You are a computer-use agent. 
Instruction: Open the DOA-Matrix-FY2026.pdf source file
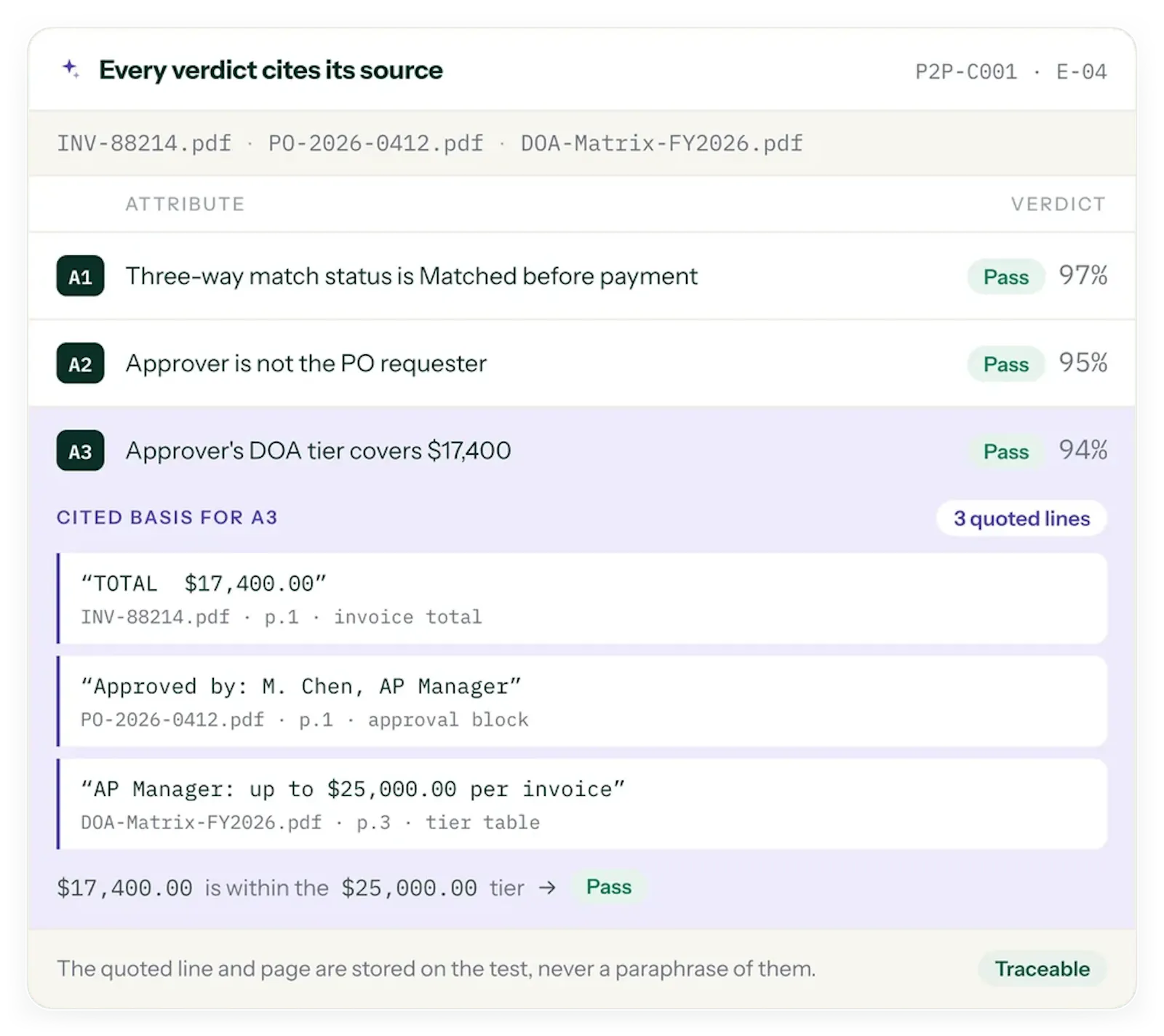tap(661, 143)
